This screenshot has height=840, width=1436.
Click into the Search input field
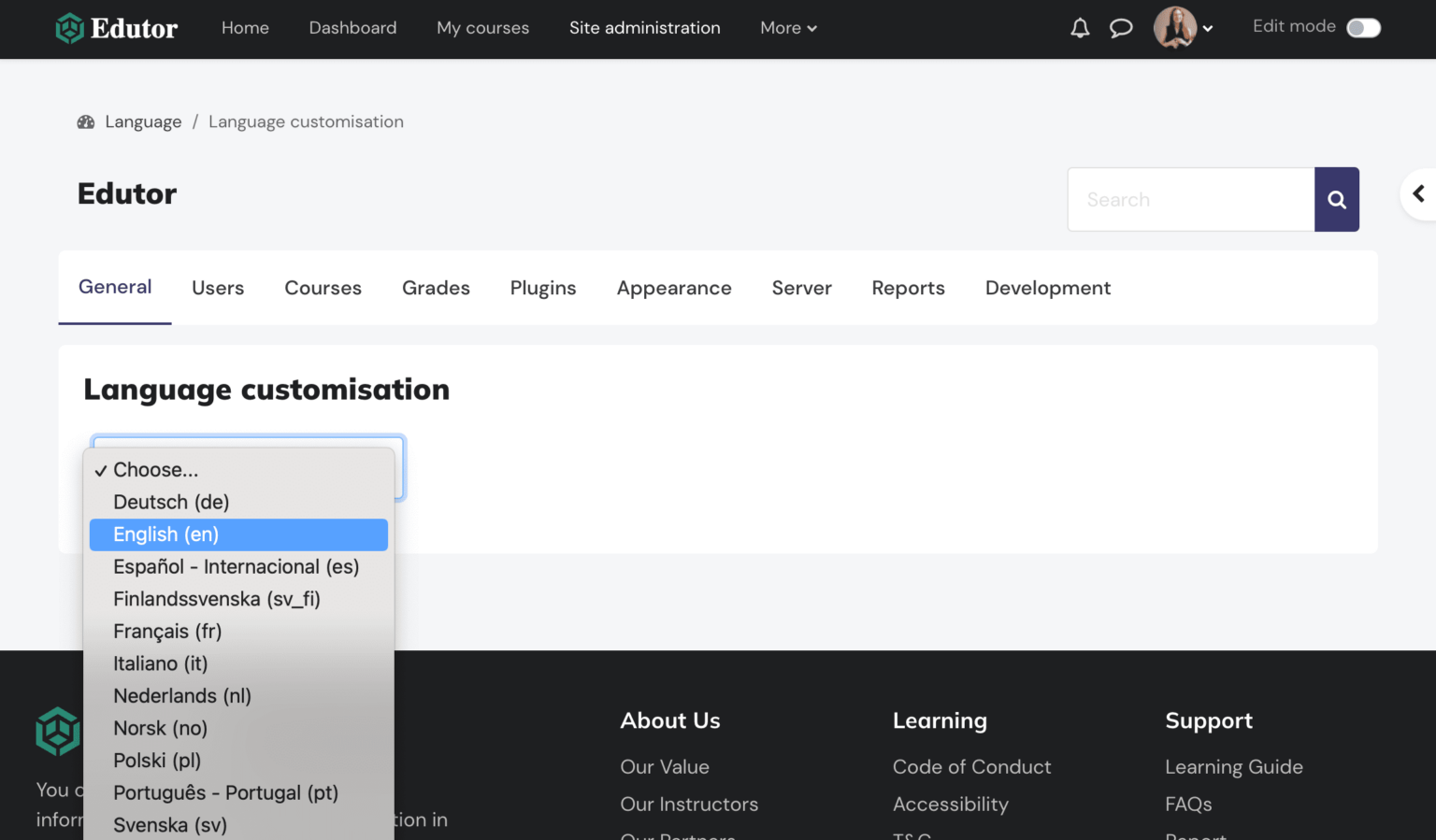1190,200
